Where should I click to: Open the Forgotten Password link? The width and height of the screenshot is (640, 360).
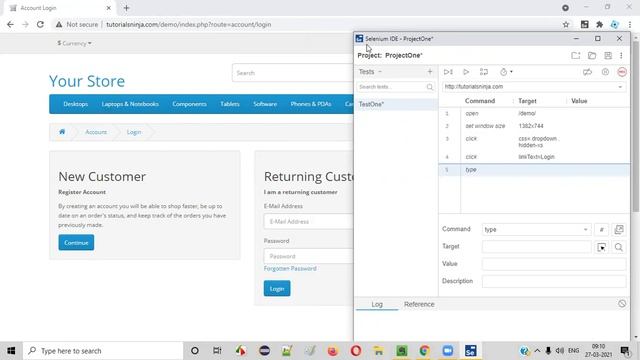point(290,269)
